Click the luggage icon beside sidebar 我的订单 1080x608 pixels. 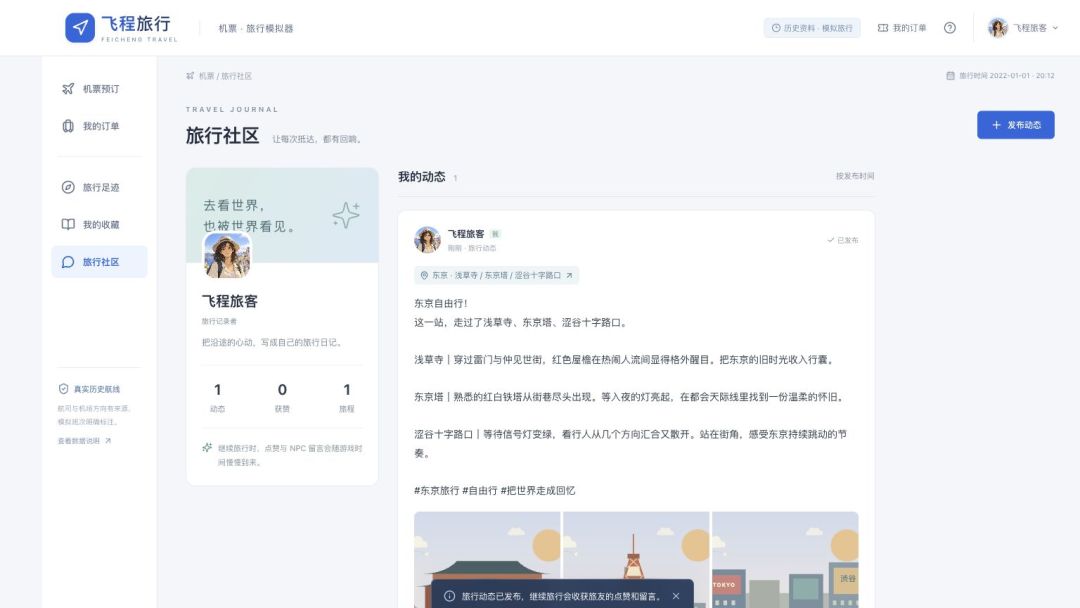tap(68, 126)
